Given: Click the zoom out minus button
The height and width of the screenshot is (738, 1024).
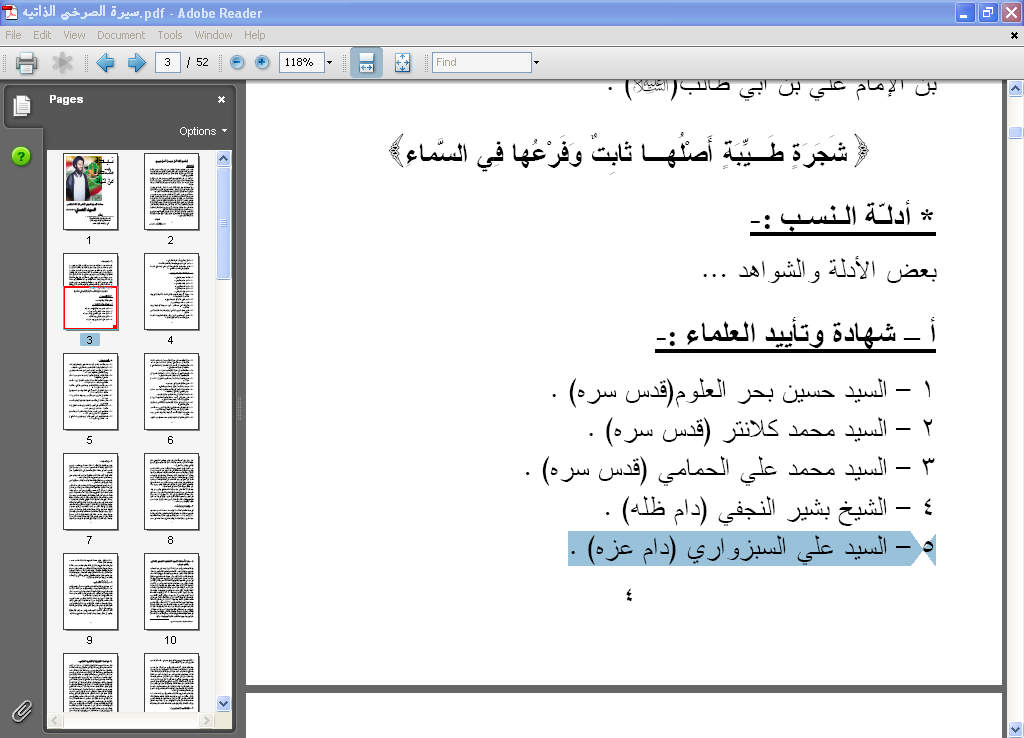Looking at the screenshot, I should [x=237, y=62].
